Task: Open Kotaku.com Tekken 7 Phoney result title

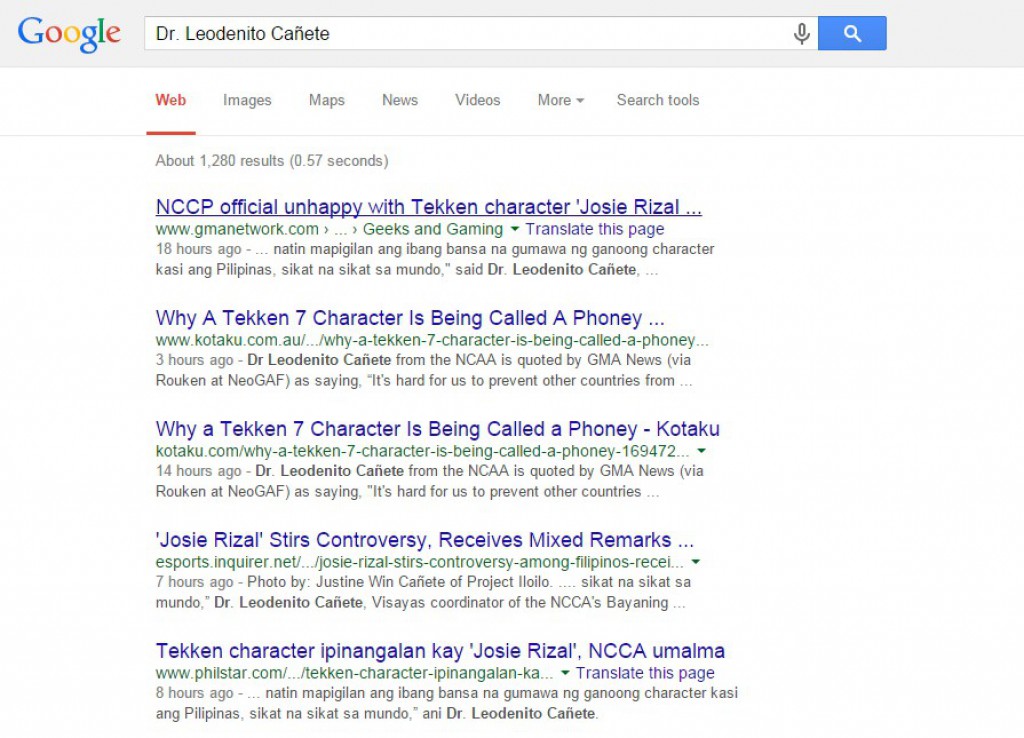Action: pos(438,429)
